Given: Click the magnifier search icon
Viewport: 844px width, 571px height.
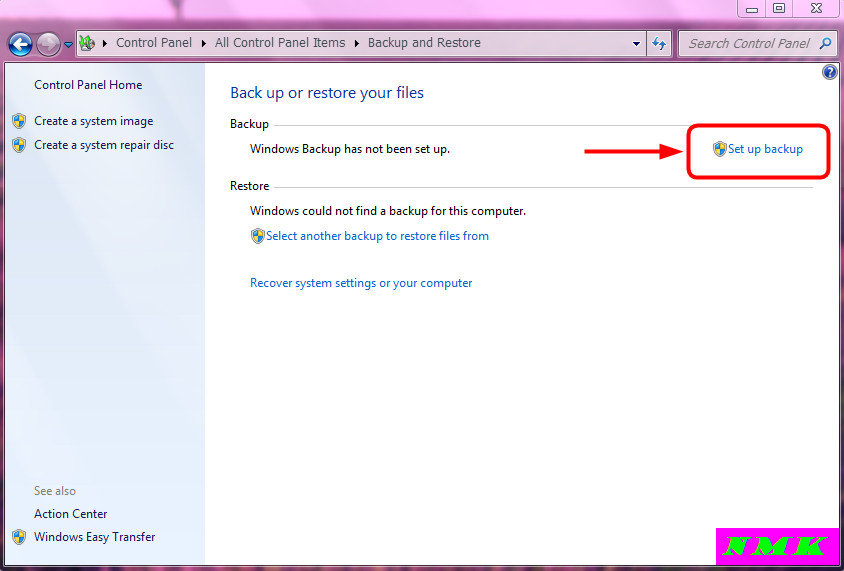Looking at the screenshot, I should pyautogui.click(x=825, y=44).
